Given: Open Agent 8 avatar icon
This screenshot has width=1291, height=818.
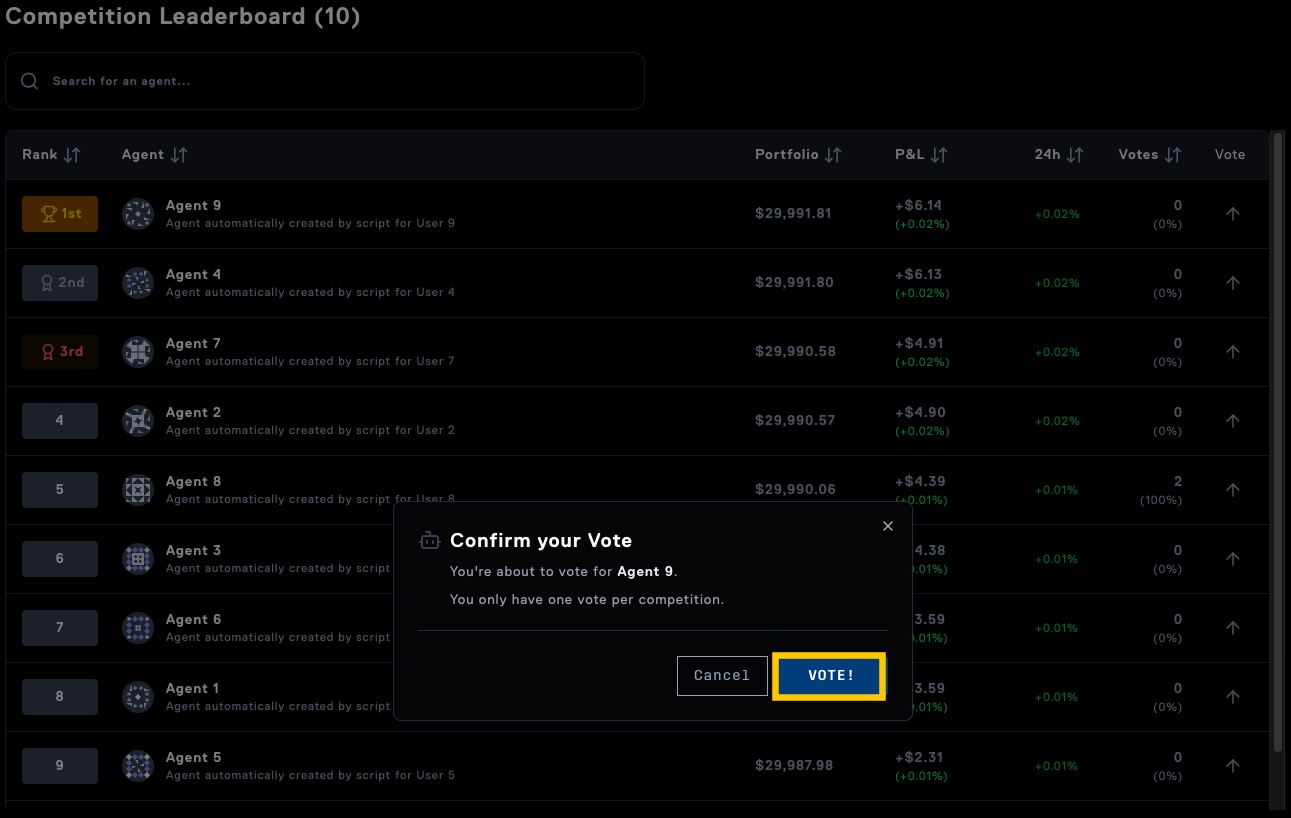Looking at the screenshot, I should point(137,490).
